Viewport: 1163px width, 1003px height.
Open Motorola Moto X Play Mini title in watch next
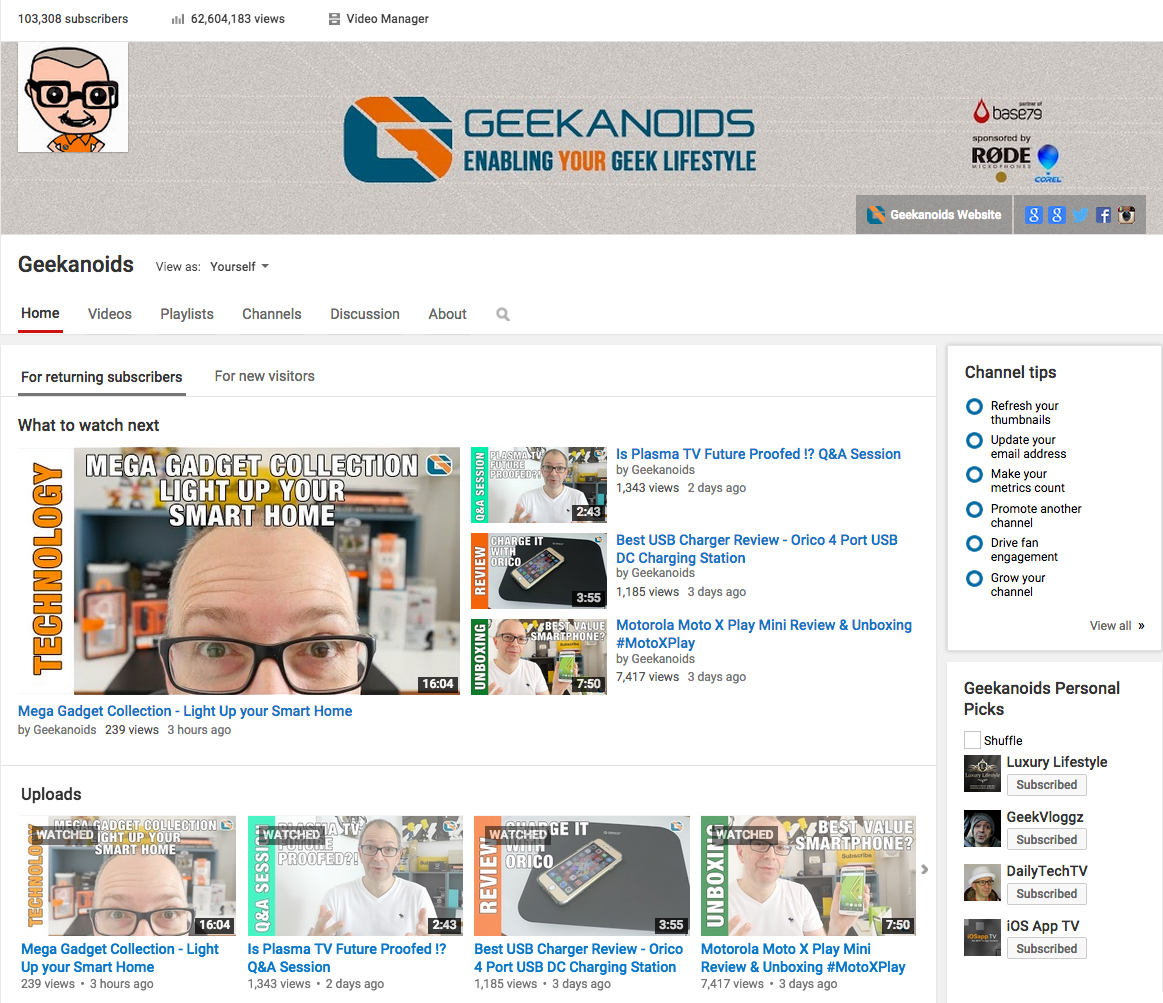764,634
